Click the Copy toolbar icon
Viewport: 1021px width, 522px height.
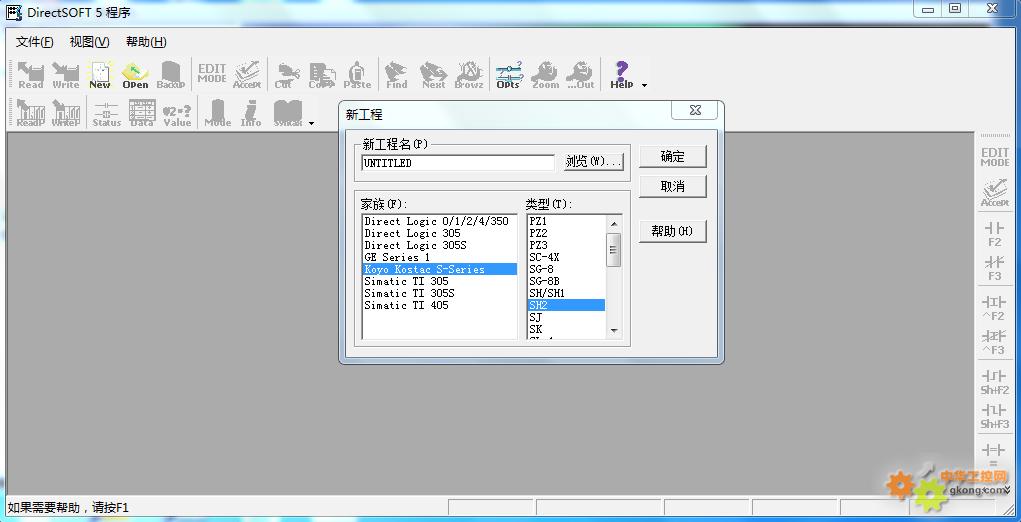(321, 75)
